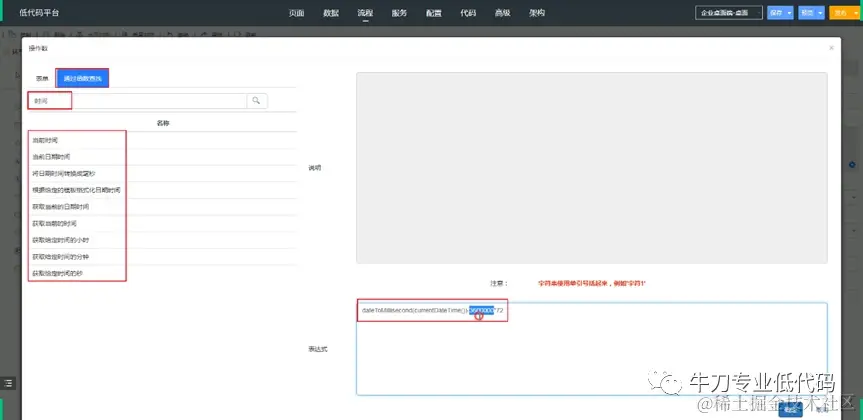This screenshot has height=420, width=863.
Task: Click the orange 发布 button
Action: click(x=840, y=13)
